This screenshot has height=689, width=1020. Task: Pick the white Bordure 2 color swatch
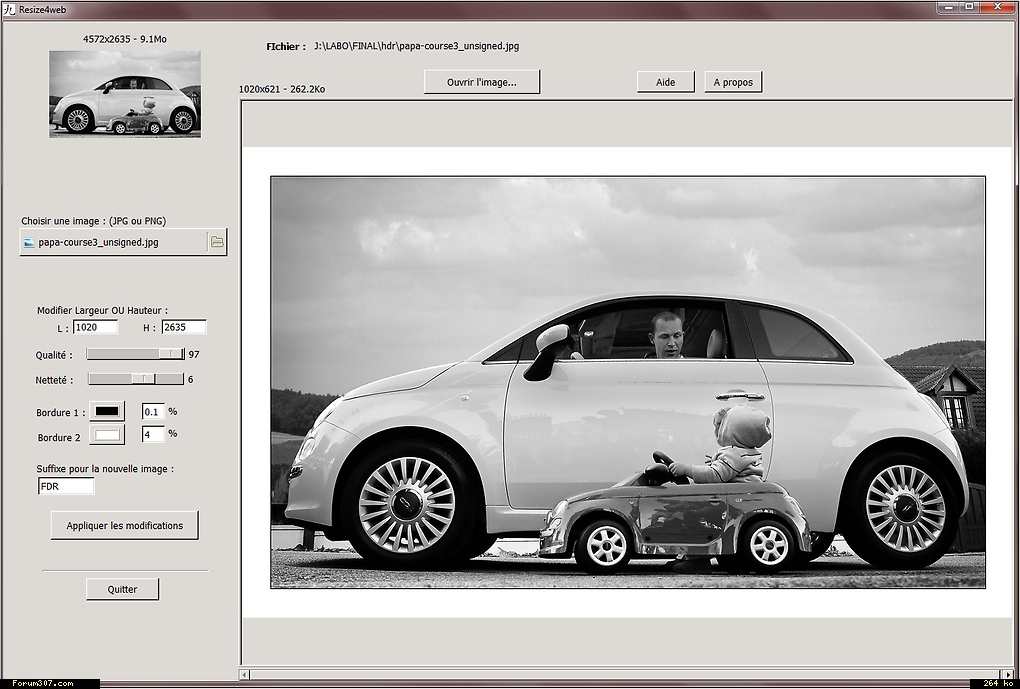coord(107,435)
